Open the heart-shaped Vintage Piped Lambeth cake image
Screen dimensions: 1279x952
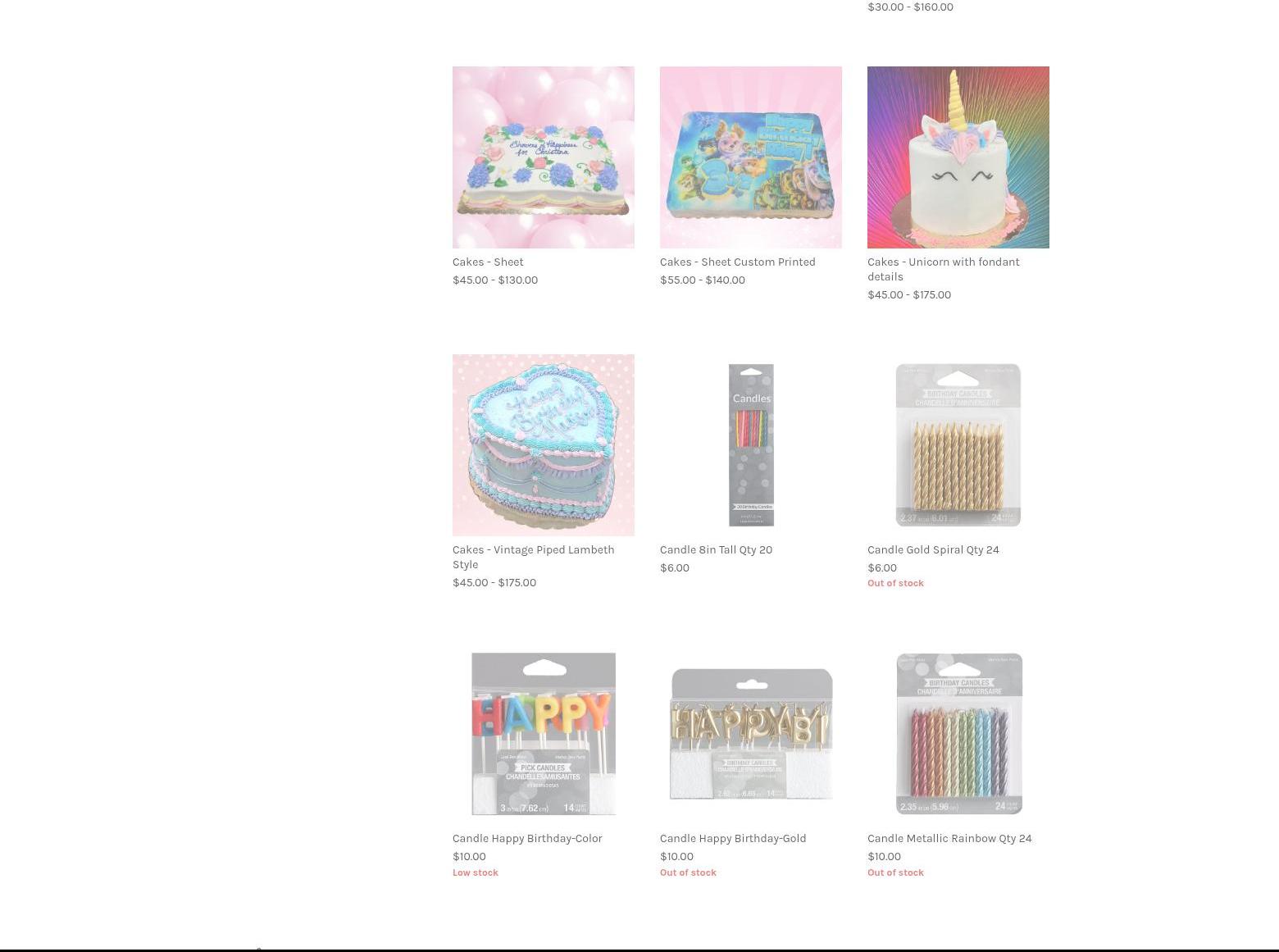pos(543,445)
